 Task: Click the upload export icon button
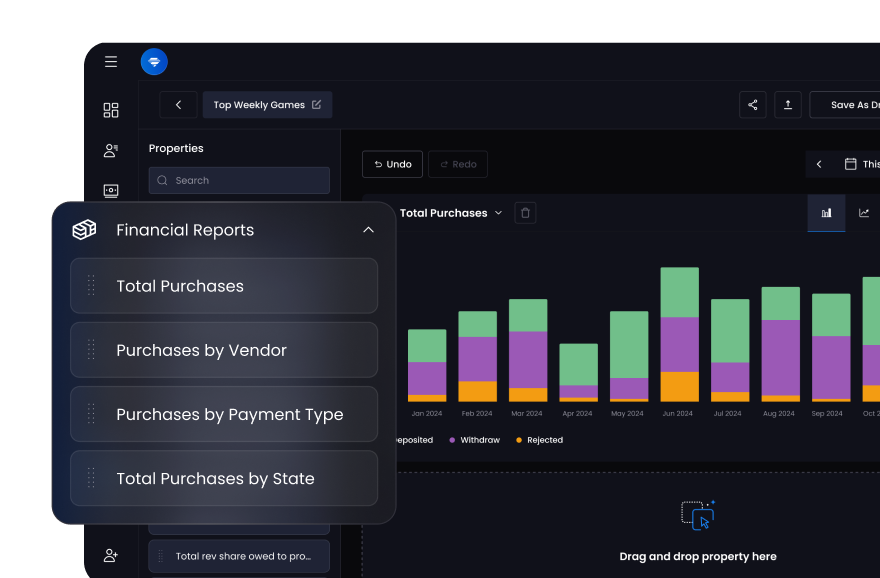point(787,105)
